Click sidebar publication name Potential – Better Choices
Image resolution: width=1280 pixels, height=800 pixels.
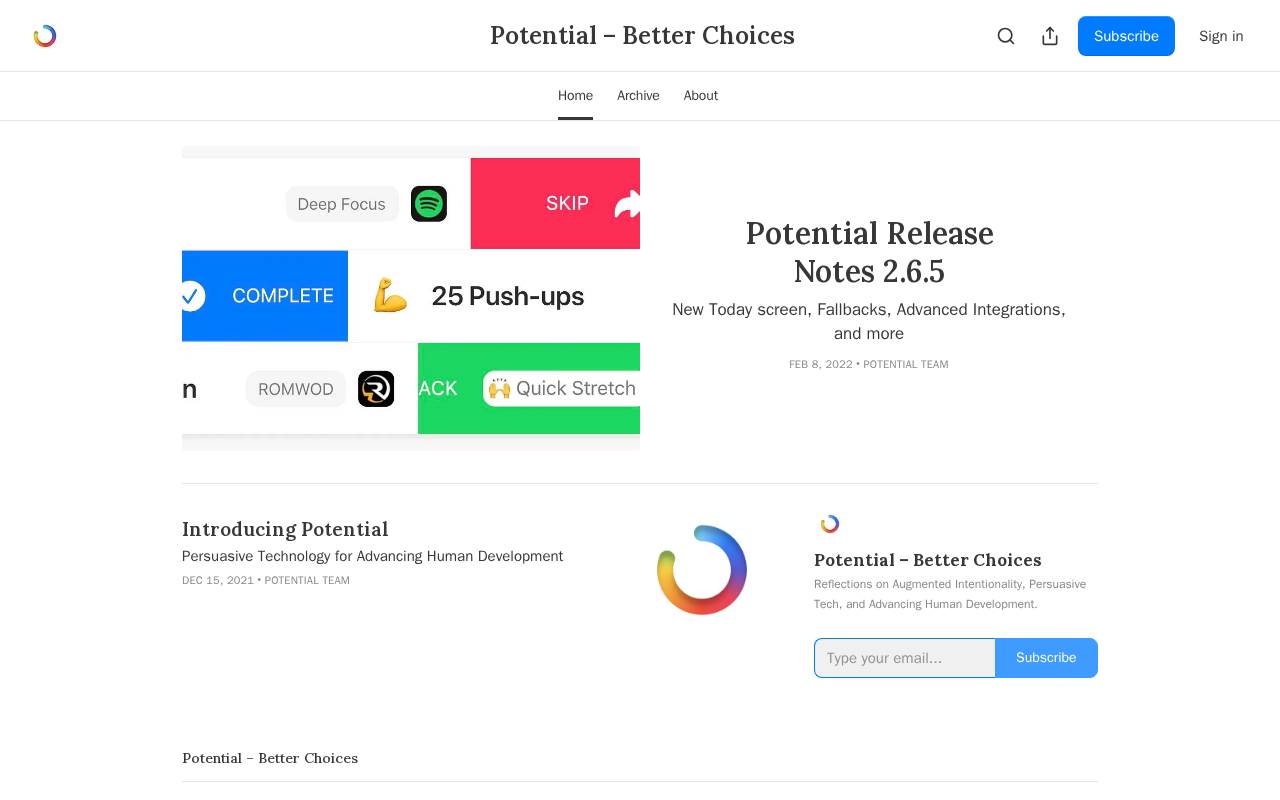point(928,560)
